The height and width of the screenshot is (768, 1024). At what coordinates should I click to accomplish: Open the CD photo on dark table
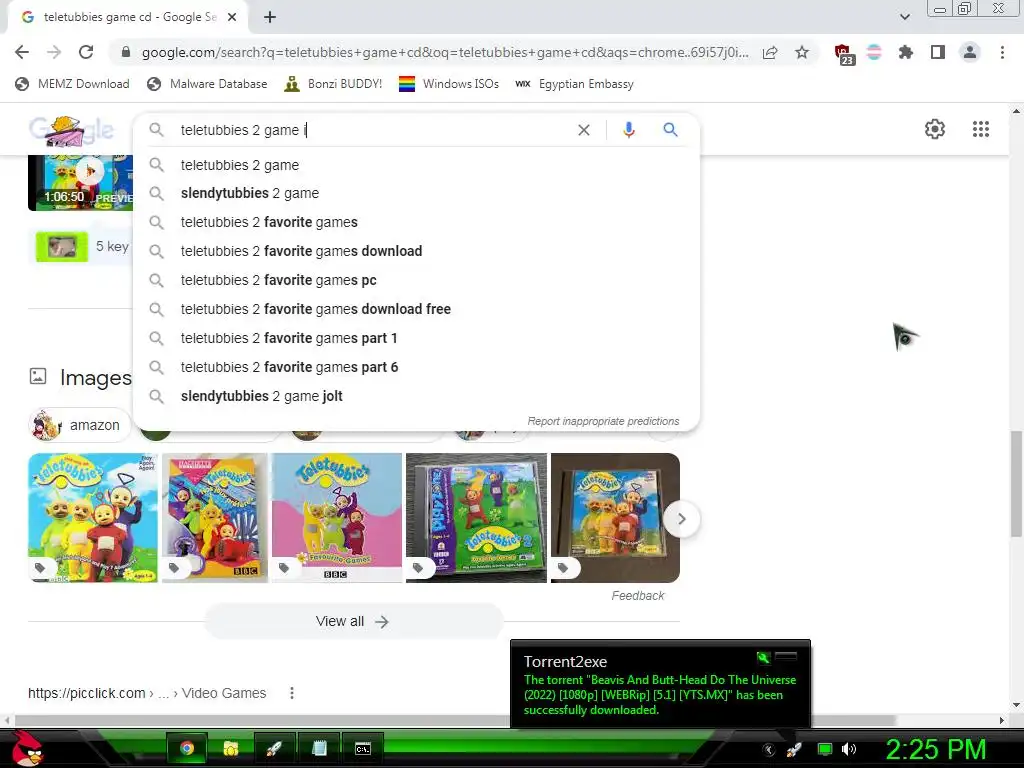(x=615, y=517)
